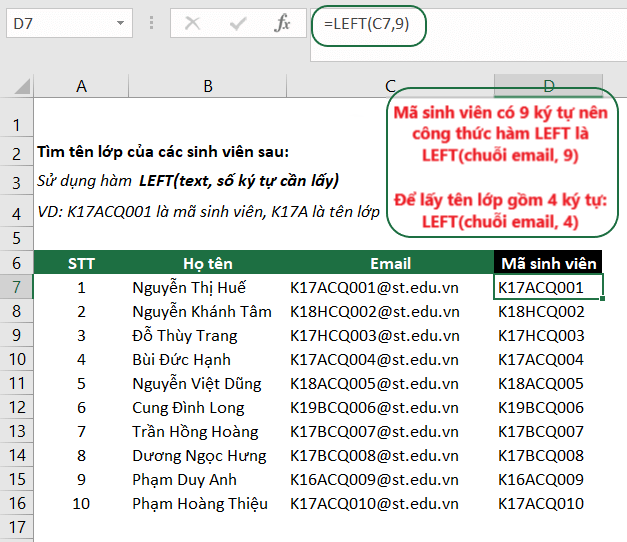Click the fill handle of cell D7
627x542 pixels.
coord(602,298)
